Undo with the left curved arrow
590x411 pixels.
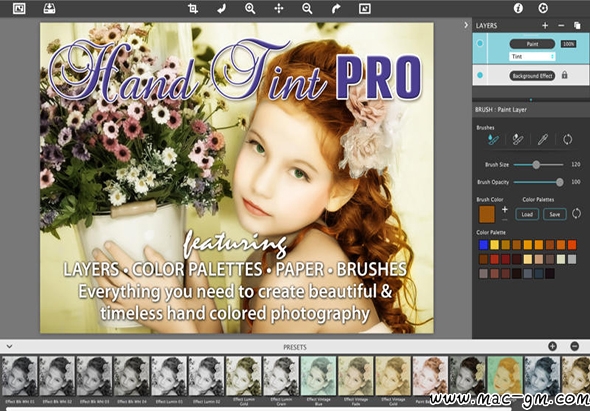click(x=222, y=8)
